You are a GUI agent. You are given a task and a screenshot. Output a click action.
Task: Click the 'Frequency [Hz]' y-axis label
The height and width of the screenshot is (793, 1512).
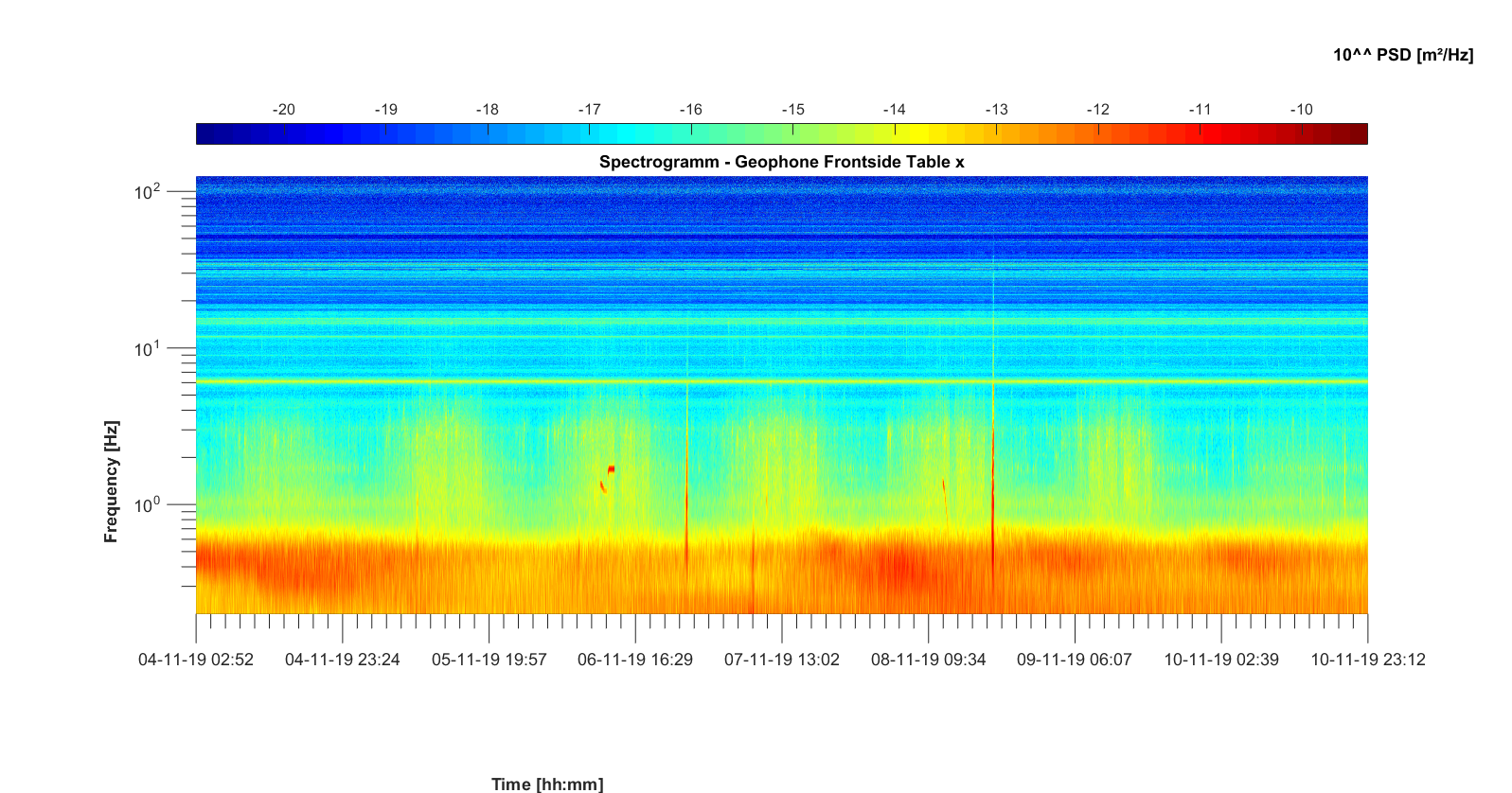coord(112,482)
